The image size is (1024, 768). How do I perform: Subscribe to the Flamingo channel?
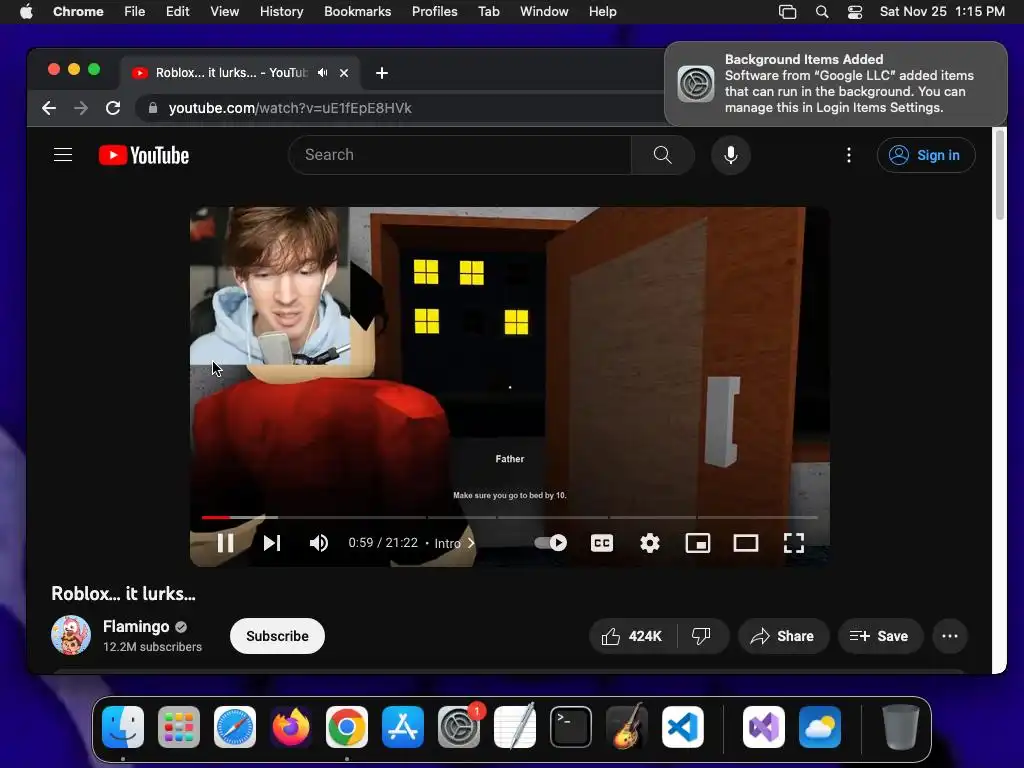(x=277, y=636)
